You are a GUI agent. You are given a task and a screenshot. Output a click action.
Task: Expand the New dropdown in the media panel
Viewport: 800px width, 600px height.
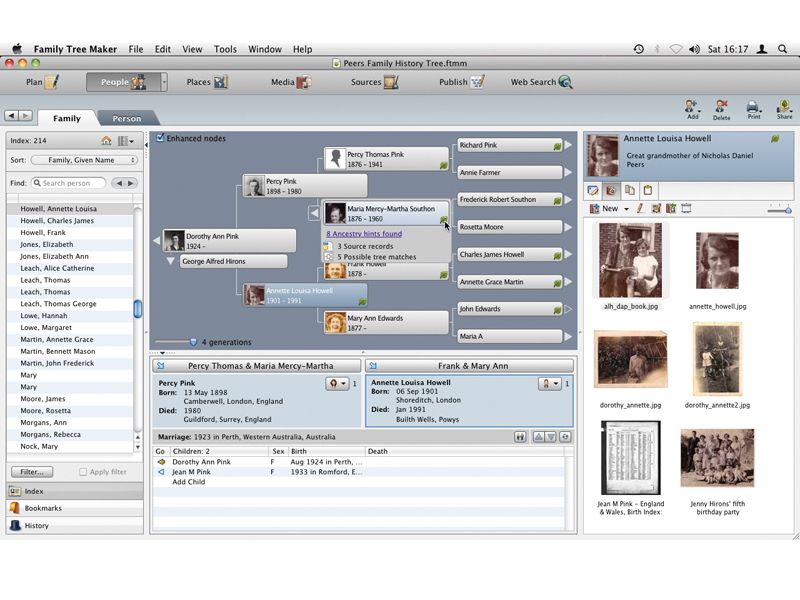tap(625, 208)
